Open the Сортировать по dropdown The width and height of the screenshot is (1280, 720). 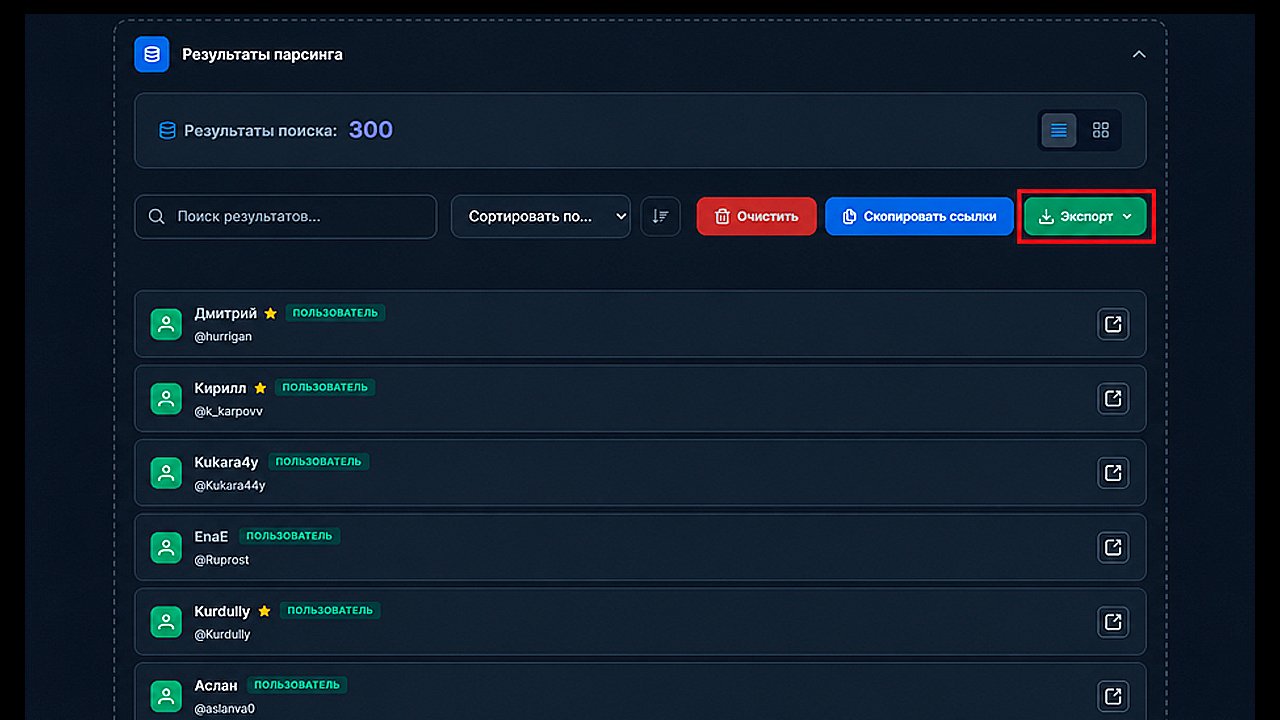(541, 217)
